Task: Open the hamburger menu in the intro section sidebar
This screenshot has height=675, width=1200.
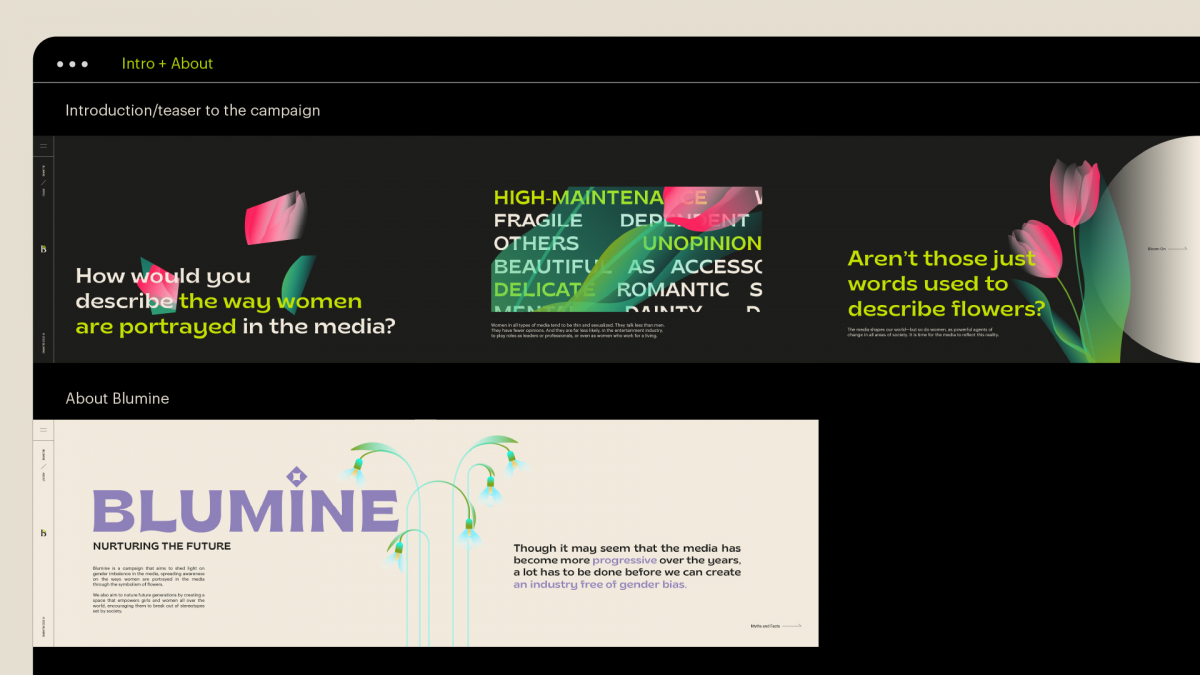Action: point(43,145)
